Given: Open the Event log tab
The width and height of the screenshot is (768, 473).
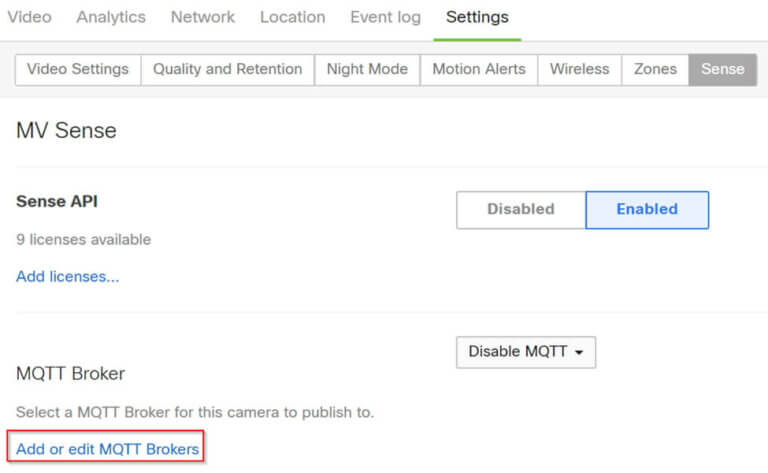Looking at the screenshot, I should pyautogui.click(x=385, y=17).
